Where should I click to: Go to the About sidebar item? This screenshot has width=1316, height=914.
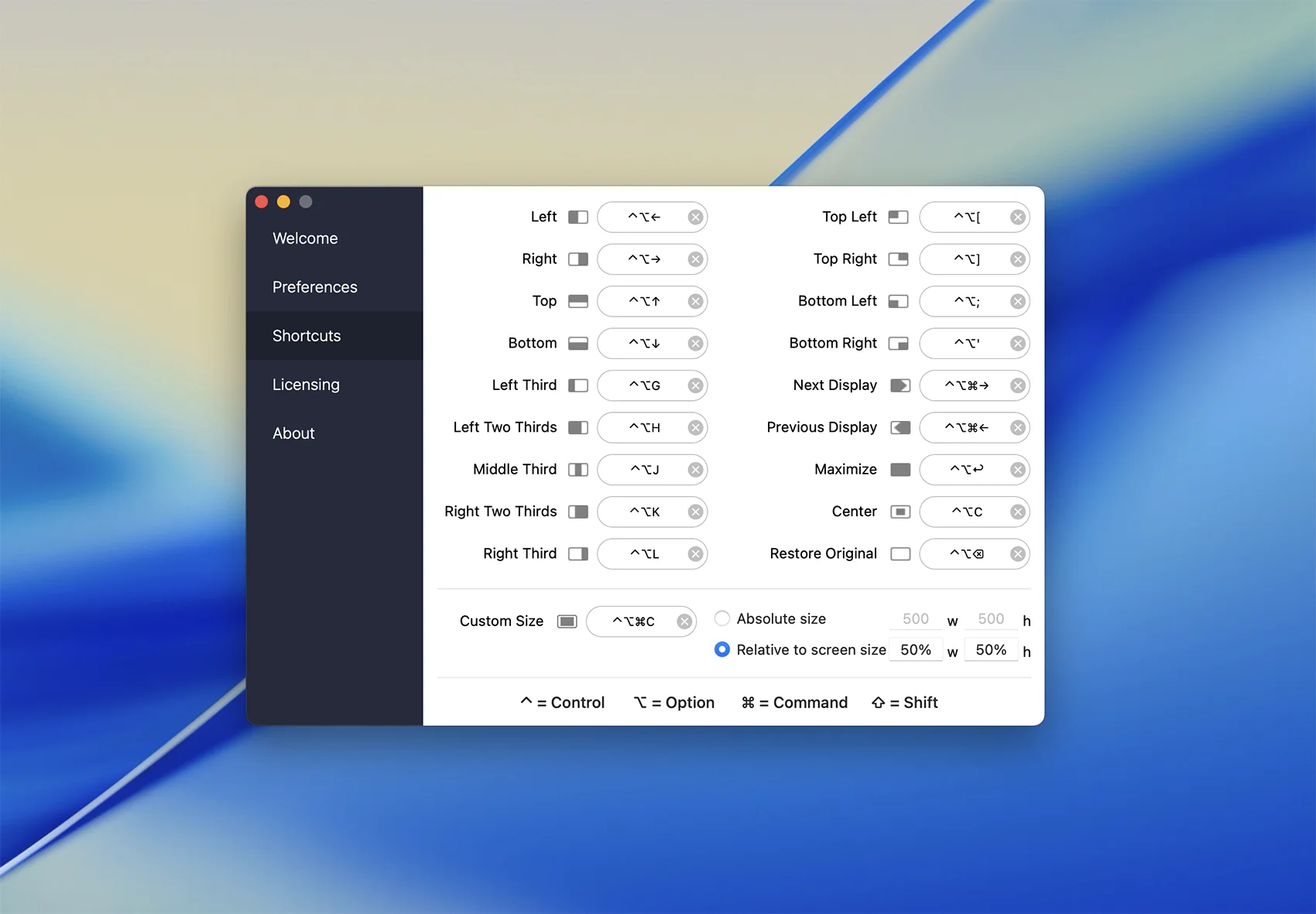293,433
